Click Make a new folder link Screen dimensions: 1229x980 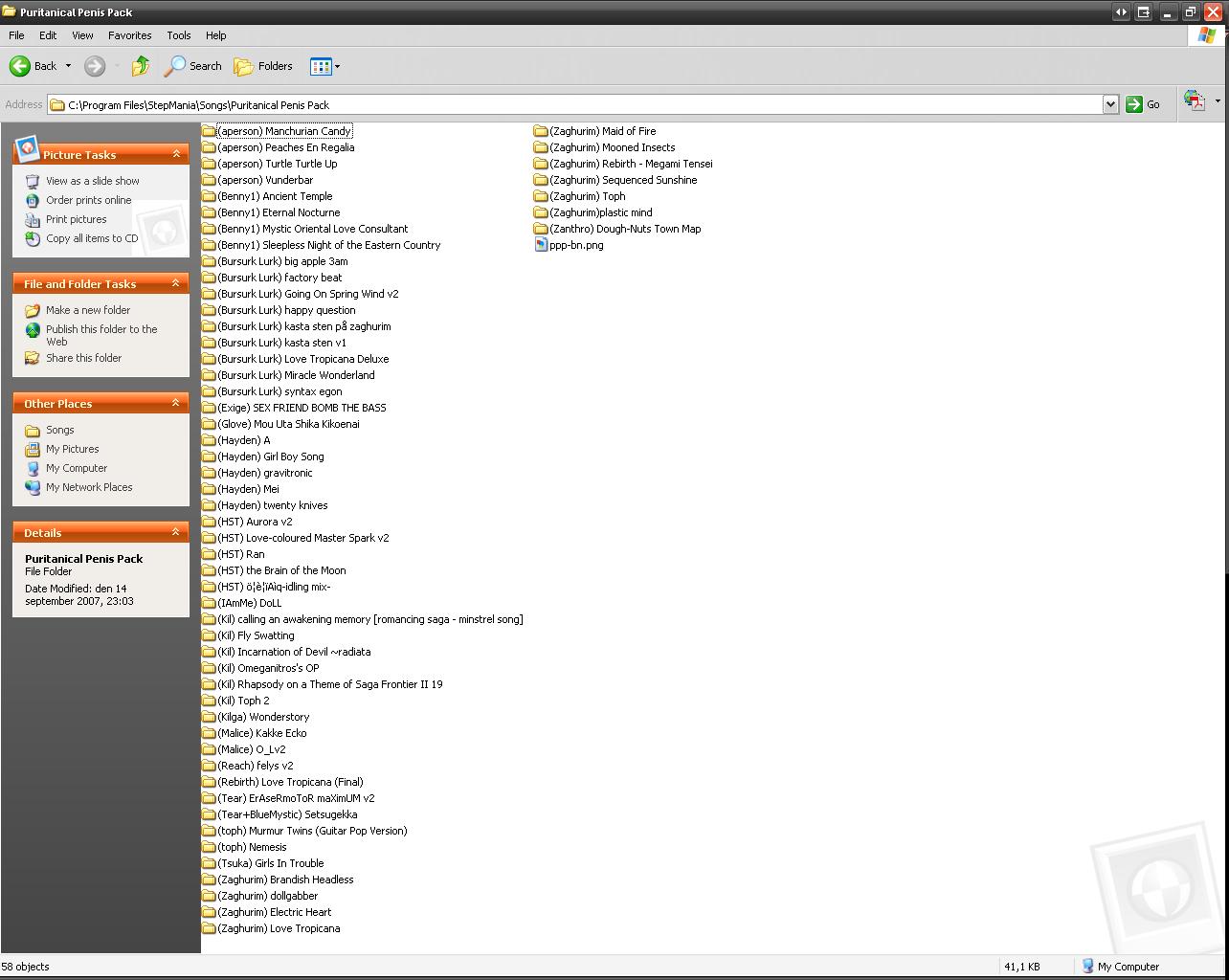point(88,310)
